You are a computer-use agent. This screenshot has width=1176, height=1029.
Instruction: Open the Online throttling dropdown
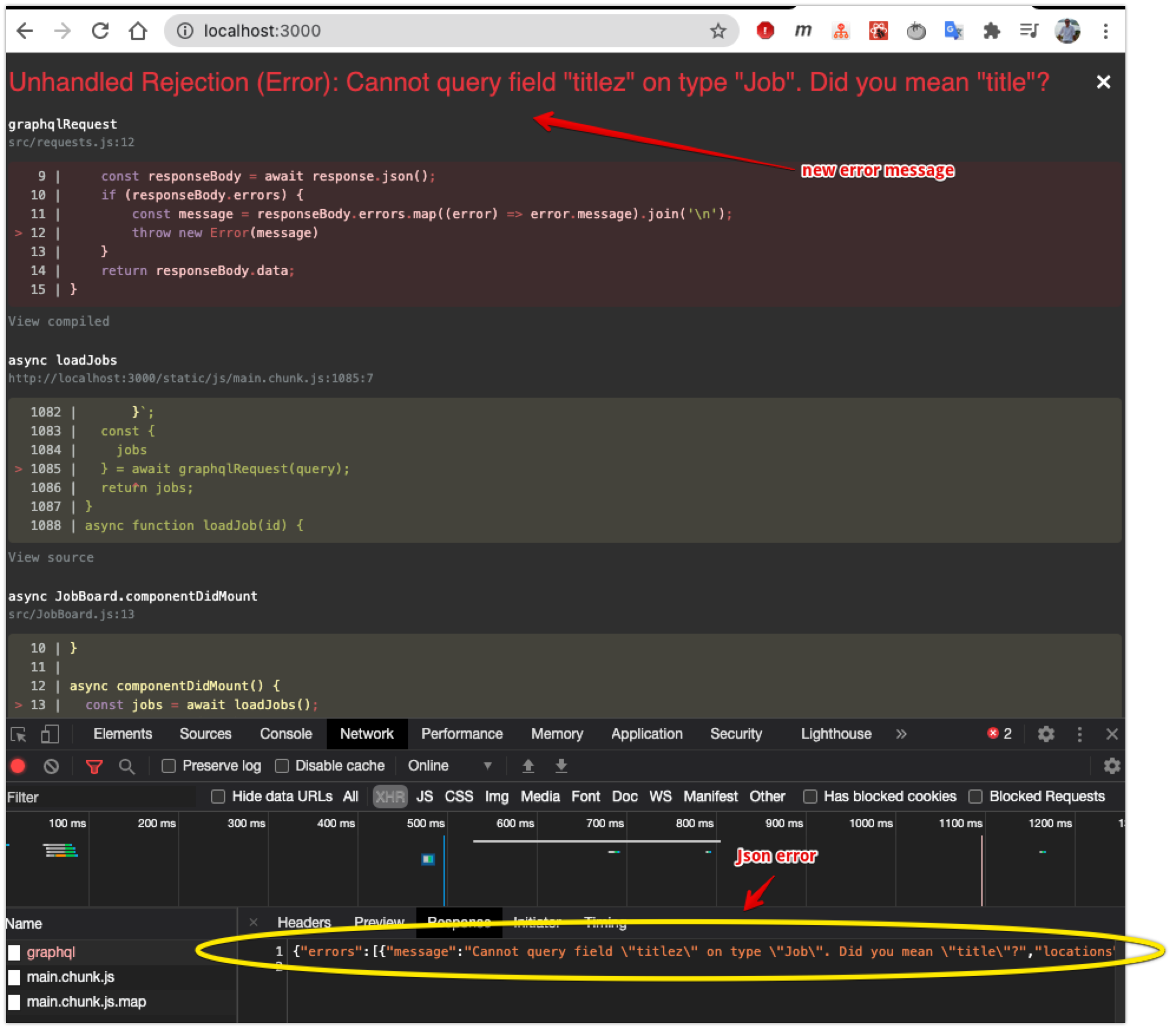click(x=449, y=765)
